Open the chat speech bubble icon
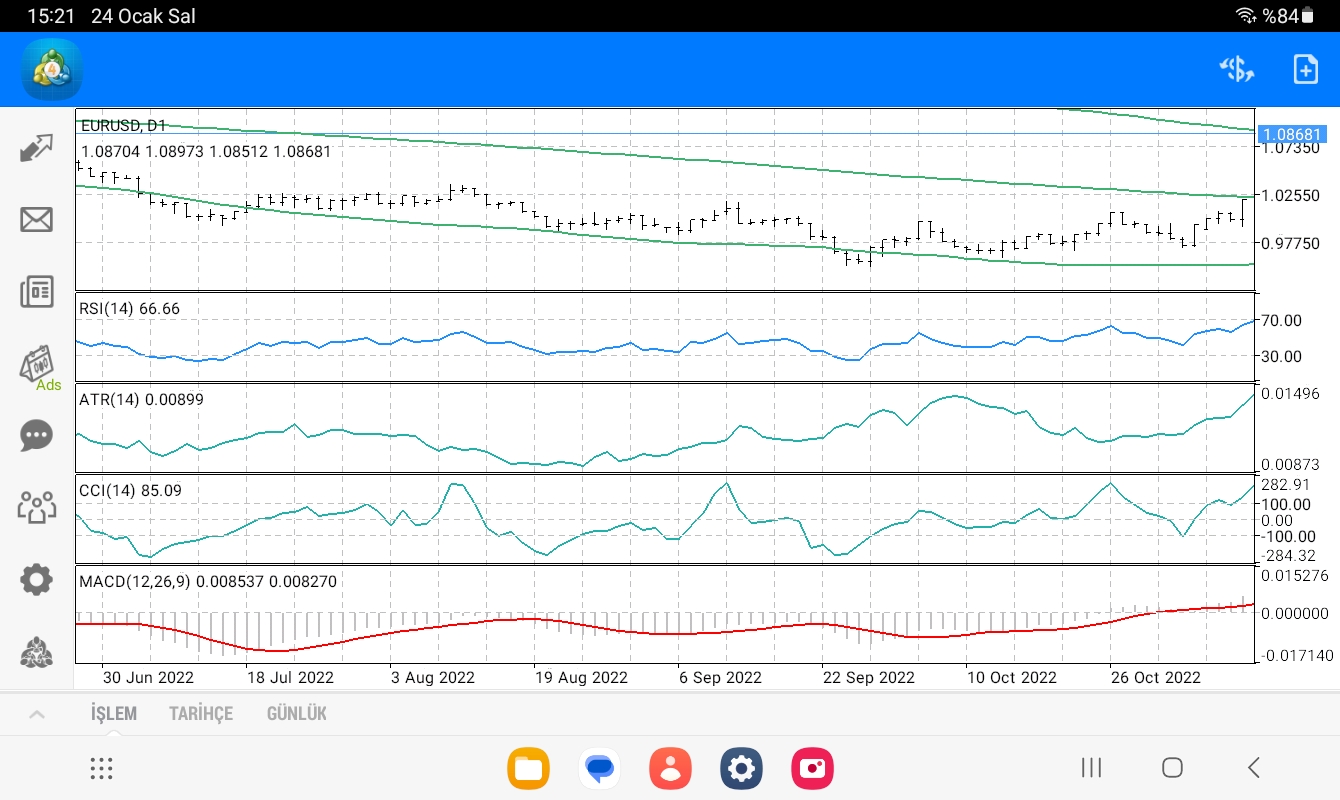 click(36, 435)
